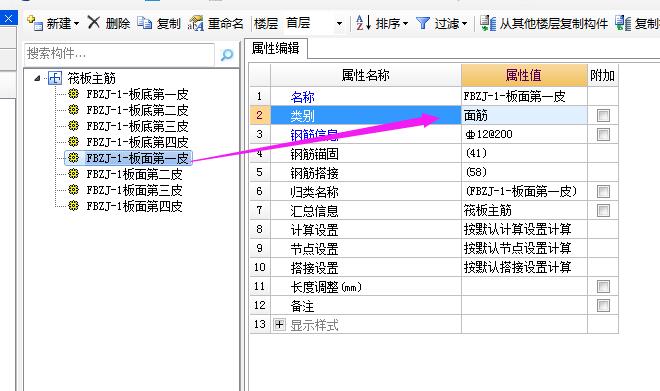Viewport: 660px width, 391px height.
Task: Toggle 附加 checkbox for 类别 row
Action: tap(603, 115)
